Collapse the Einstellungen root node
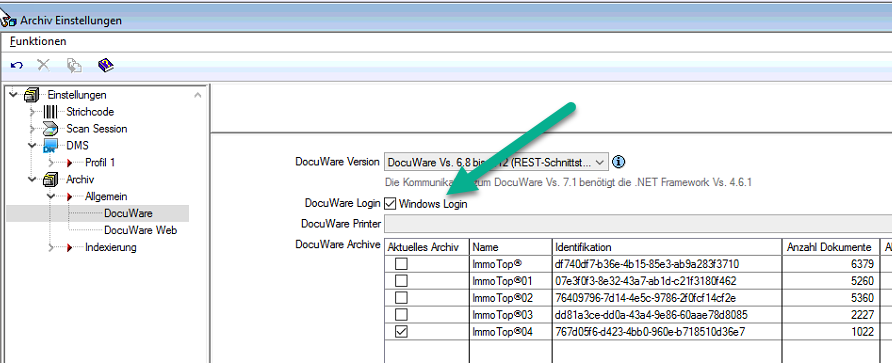 pyautogui.click(x=14, y=94)
